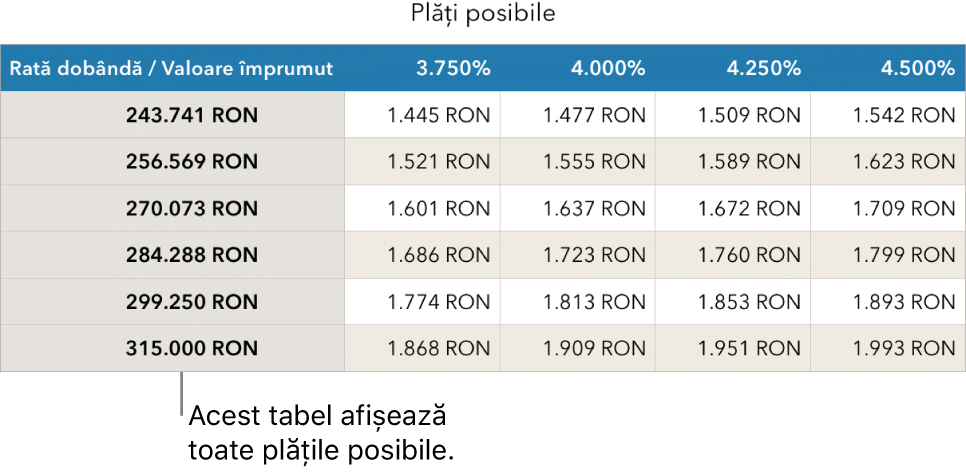Click the 284.288 RON row header
Image resolution: width=966 pixels, height=476 pixels.
point(191,256)
